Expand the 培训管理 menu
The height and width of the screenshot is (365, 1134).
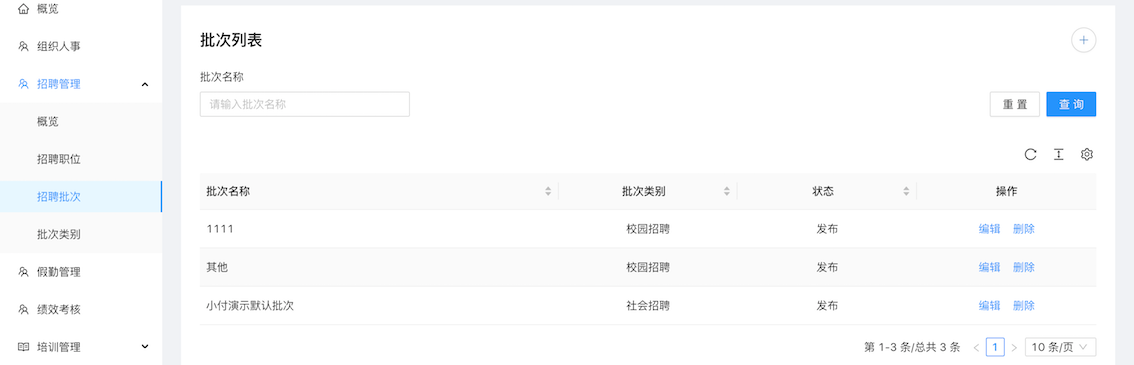point(145,347)
